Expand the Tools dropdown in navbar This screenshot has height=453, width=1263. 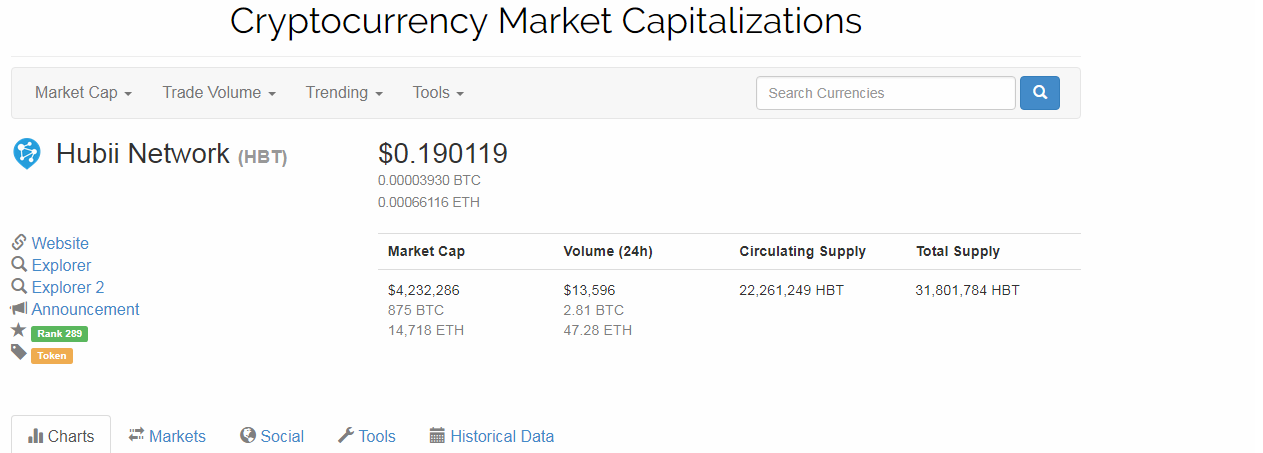coord(438,93)
